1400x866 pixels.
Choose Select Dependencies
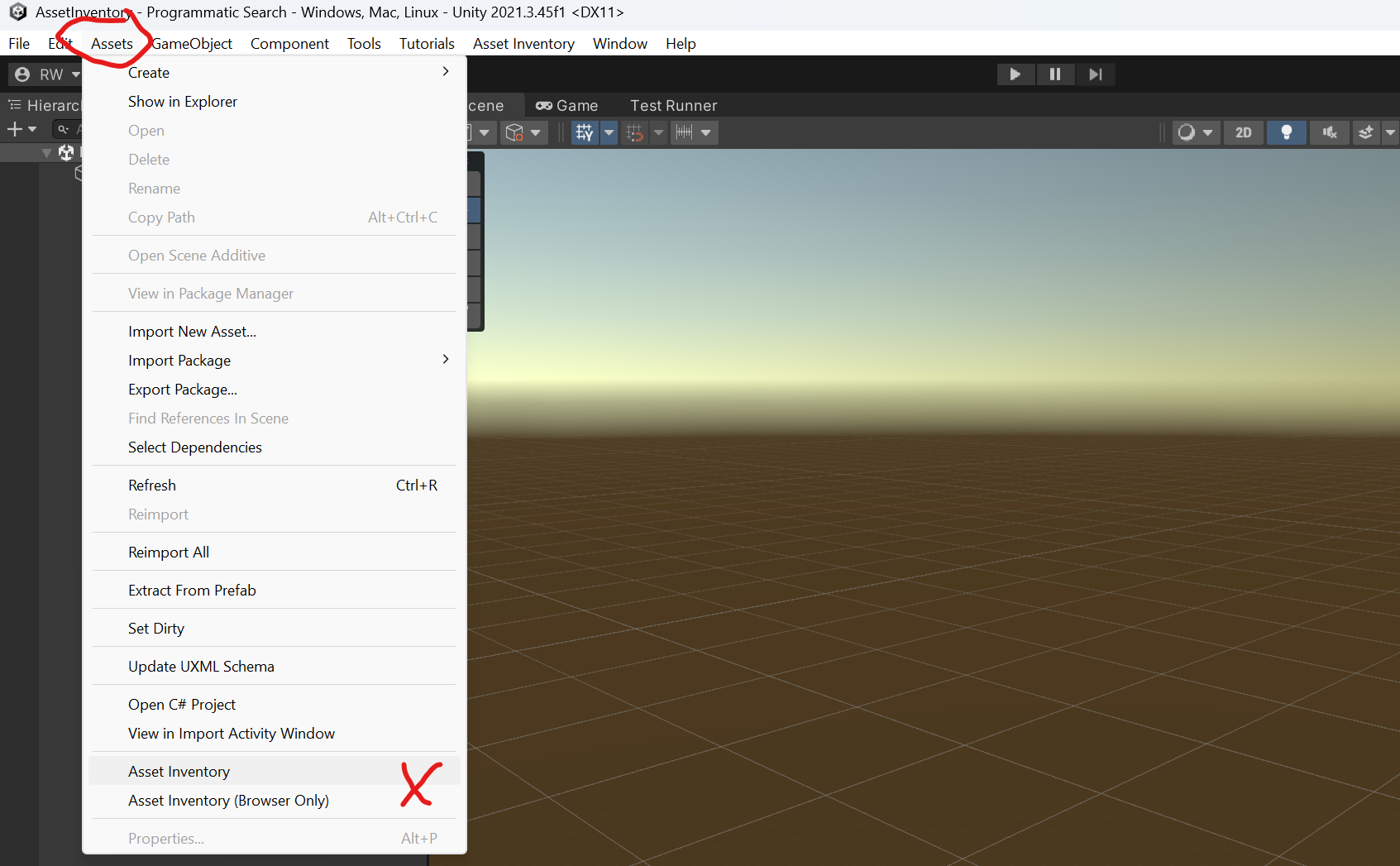(275, 447)
